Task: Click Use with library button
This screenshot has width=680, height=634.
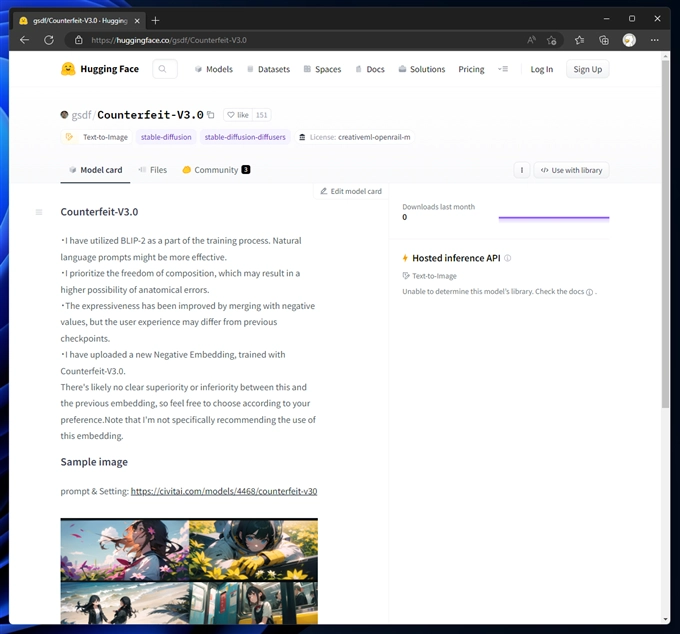Action: pyautogui.click(x=571, y=170)
